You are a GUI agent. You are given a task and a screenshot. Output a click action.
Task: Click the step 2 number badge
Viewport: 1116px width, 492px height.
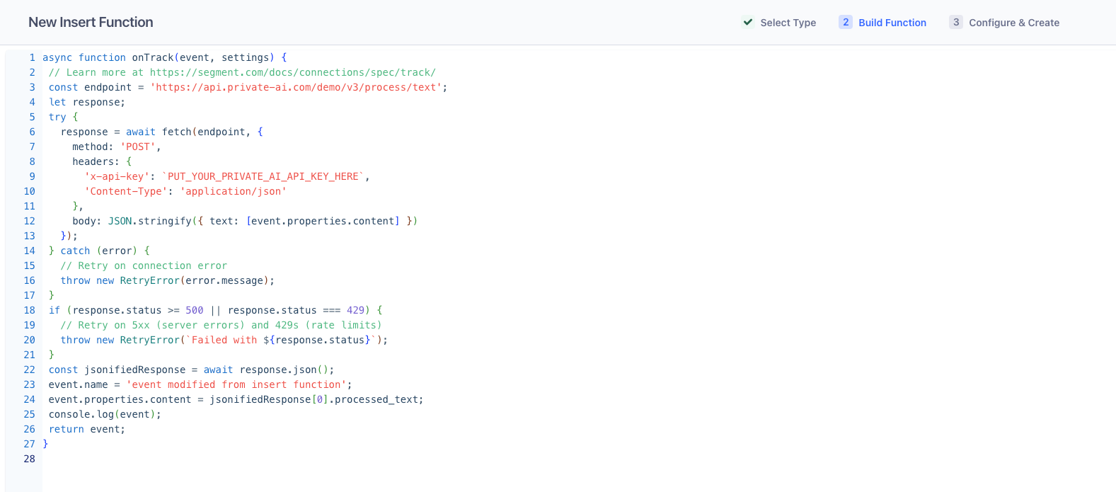(846, 23)
